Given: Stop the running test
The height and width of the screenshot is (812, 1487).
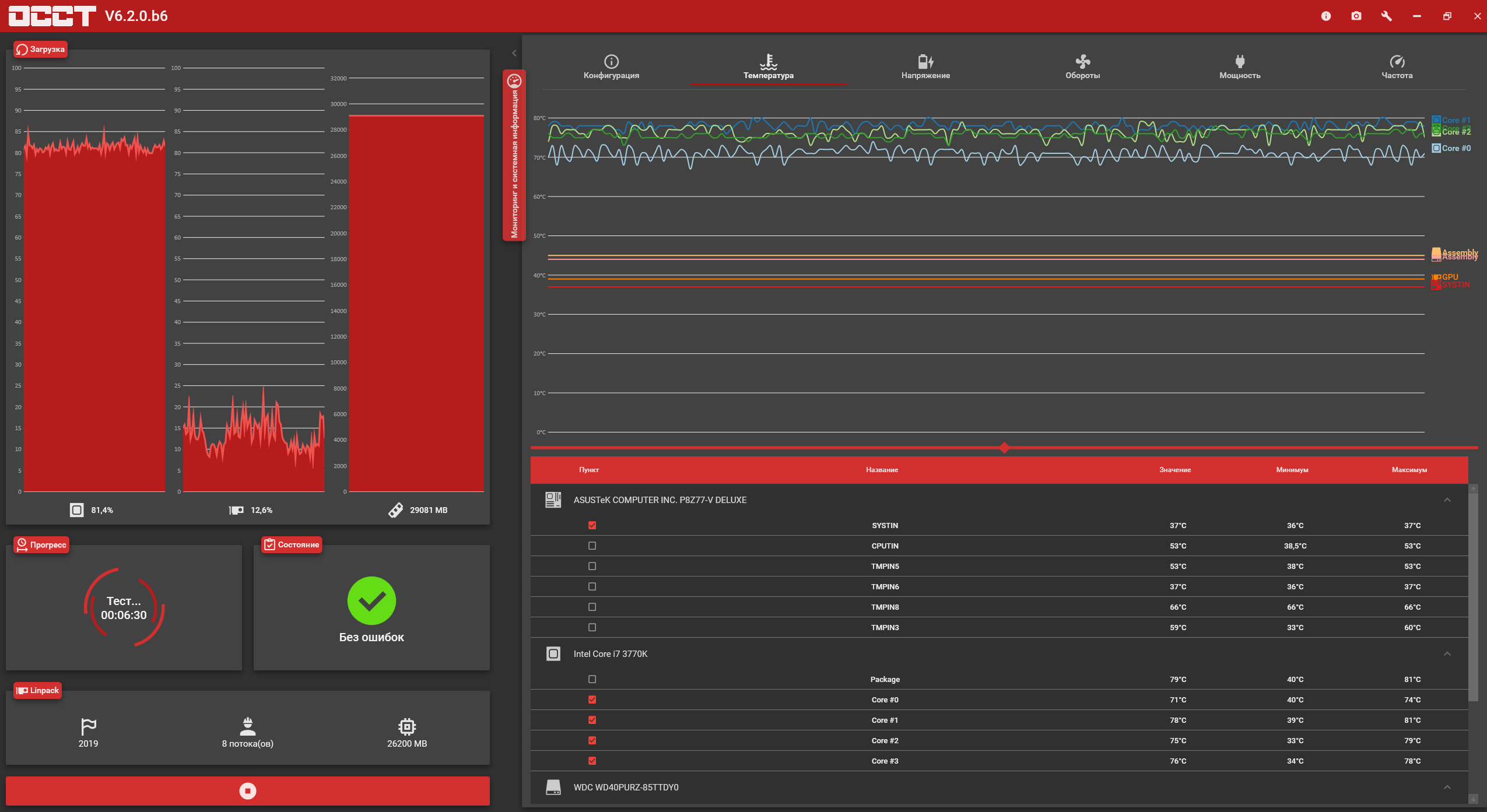Looking at the screenshot, I should (247, 790).
